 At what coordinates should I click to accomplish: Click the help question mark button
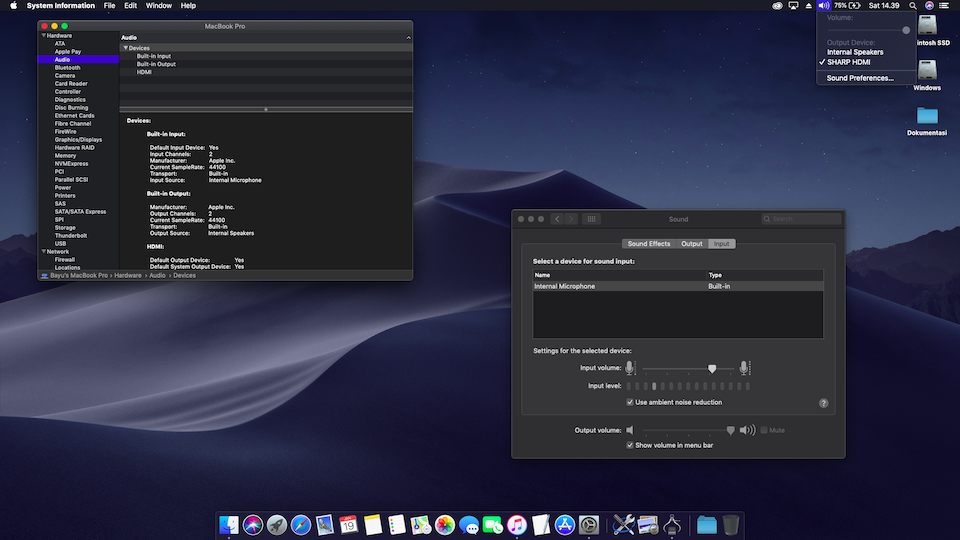pos(823,403)
